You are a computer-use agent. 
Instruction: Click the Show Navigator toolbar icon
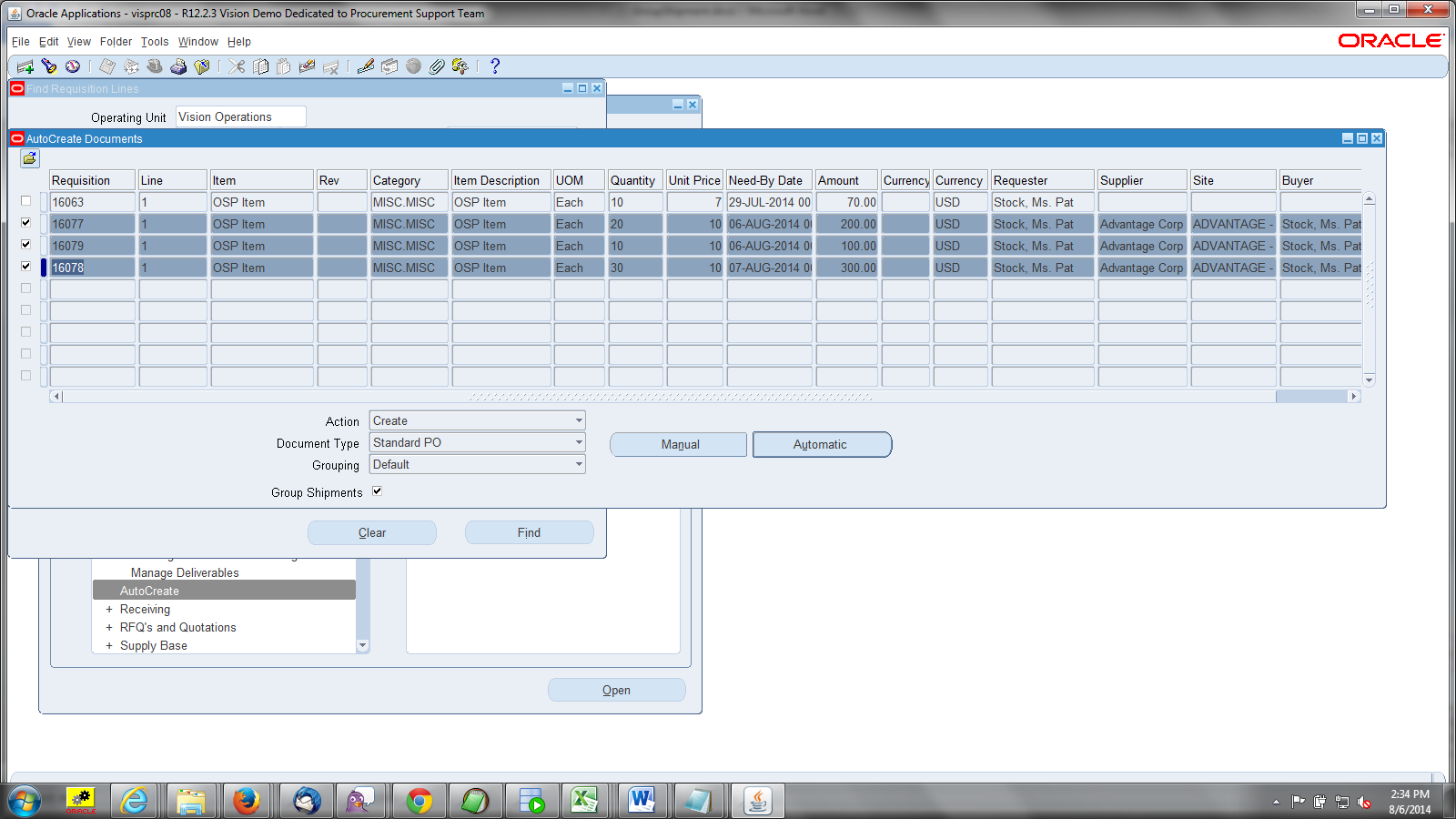click(x=73, y=66)
